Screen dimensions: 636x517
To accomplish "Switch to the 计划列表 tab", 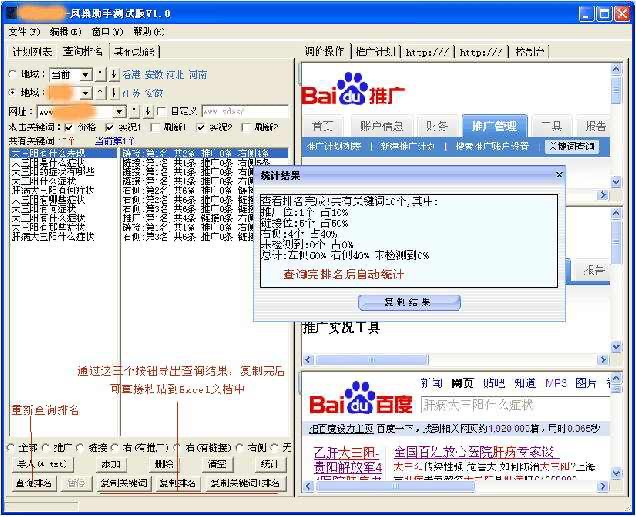I will click(32, 51).
